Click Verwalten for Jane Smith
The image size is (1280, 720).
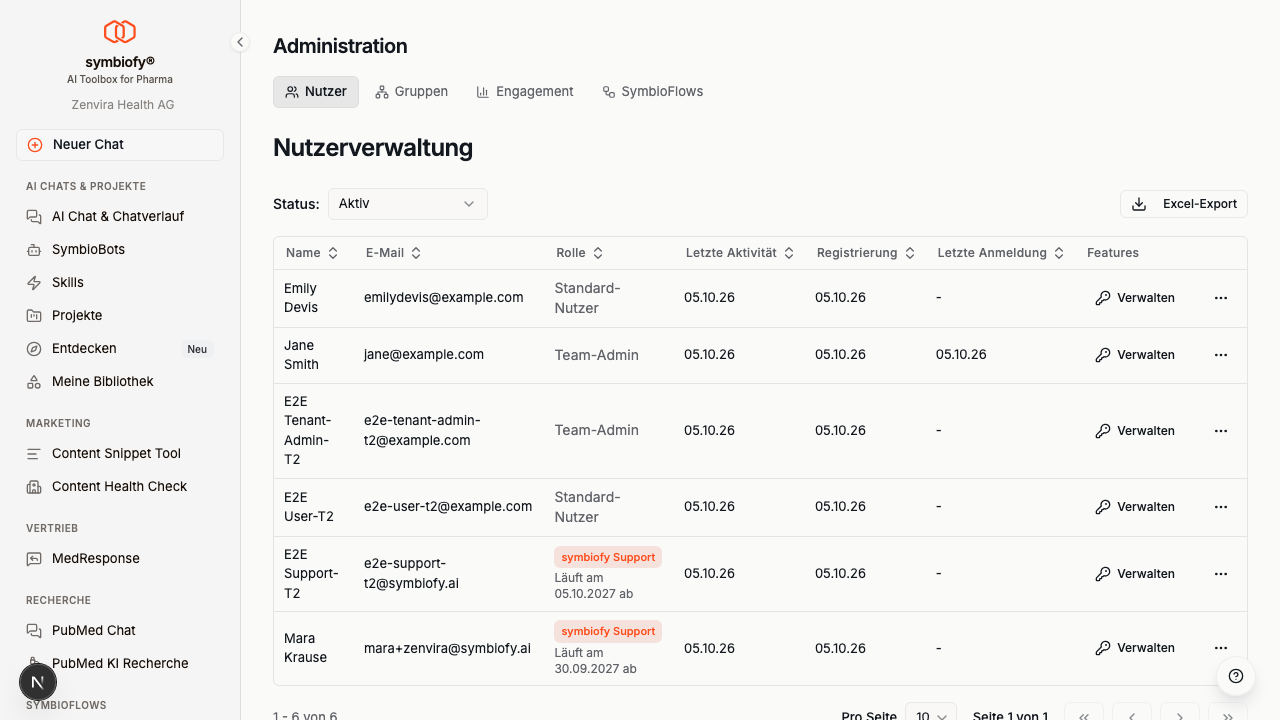pyautogui.click(x=1135, y=355)
